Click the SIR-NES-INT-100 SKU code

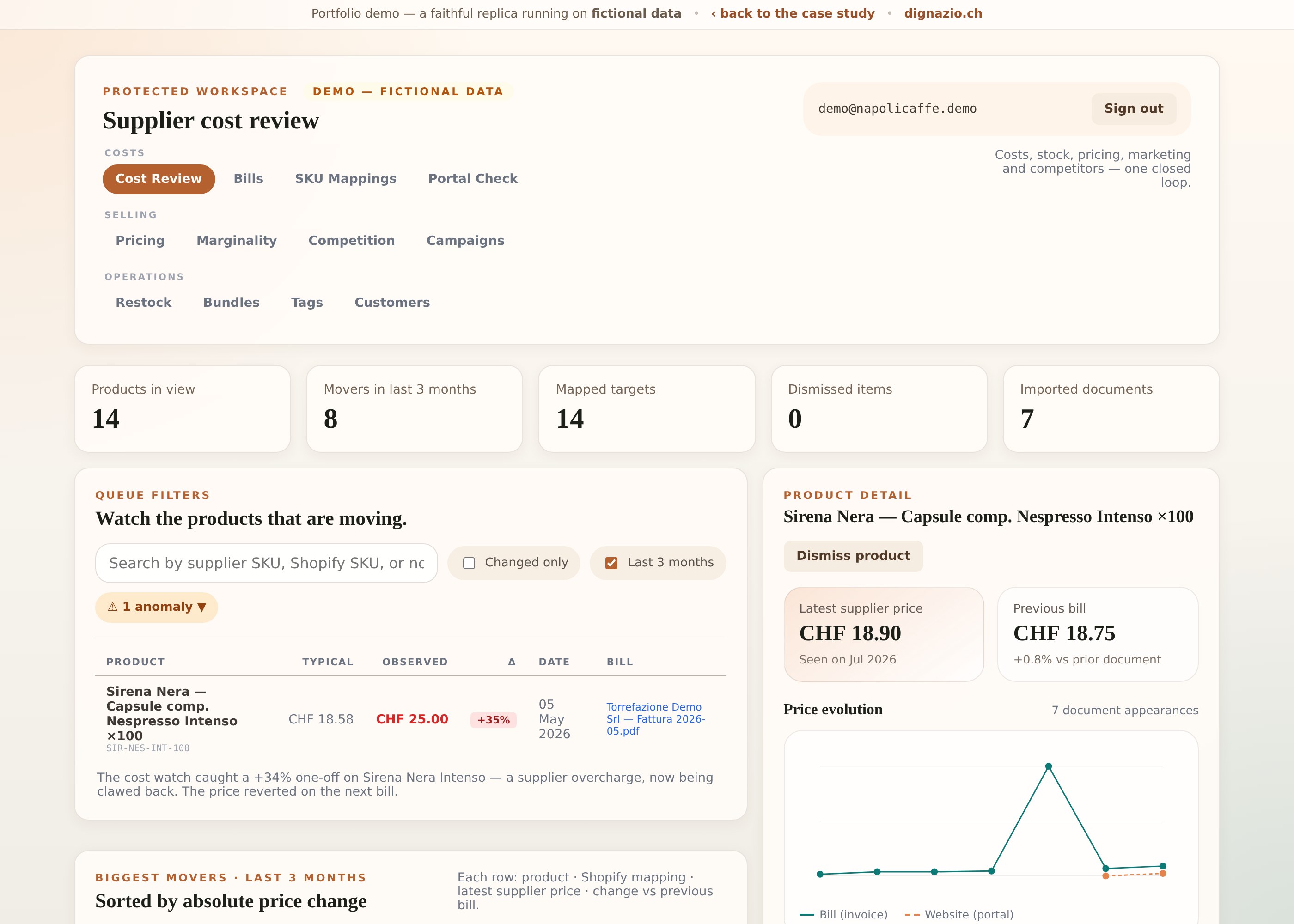pyautogui.click(x=148, y=748)
